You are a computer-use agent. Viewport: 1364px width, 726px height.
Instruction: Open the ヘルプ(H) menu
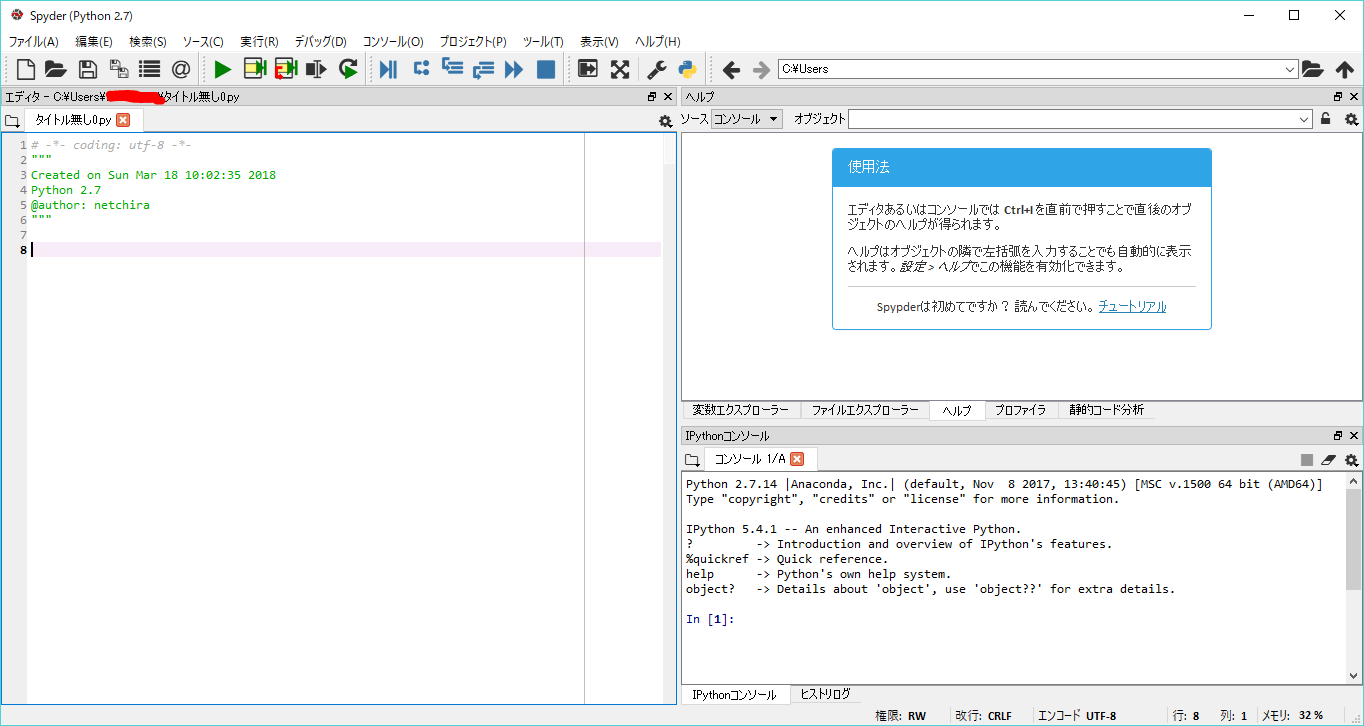tap(658, 42)
